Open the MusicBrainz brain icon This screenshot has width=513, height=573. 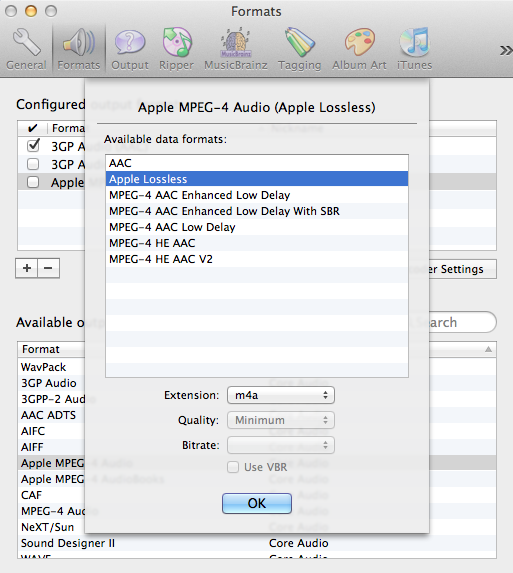pyautogui.click(x=236, y=43)
